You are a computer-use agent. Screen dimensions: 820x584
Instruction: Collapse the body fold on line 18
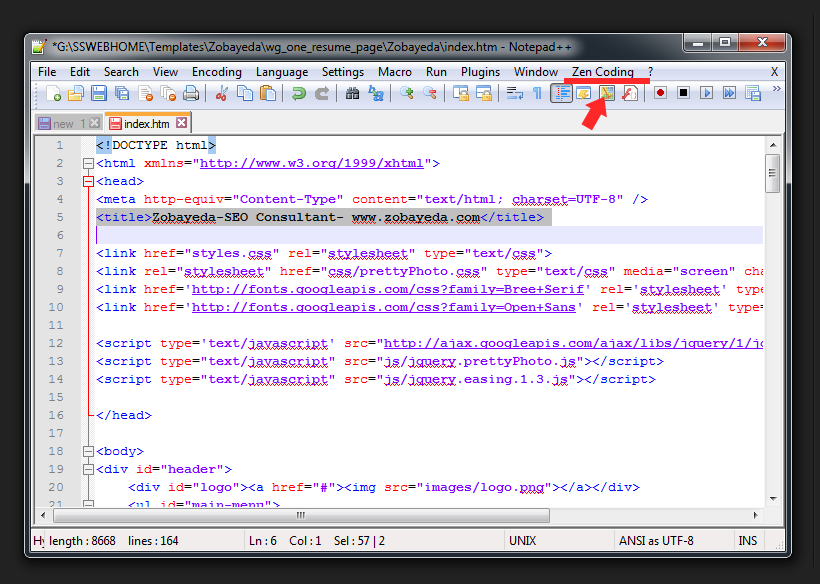88,451
